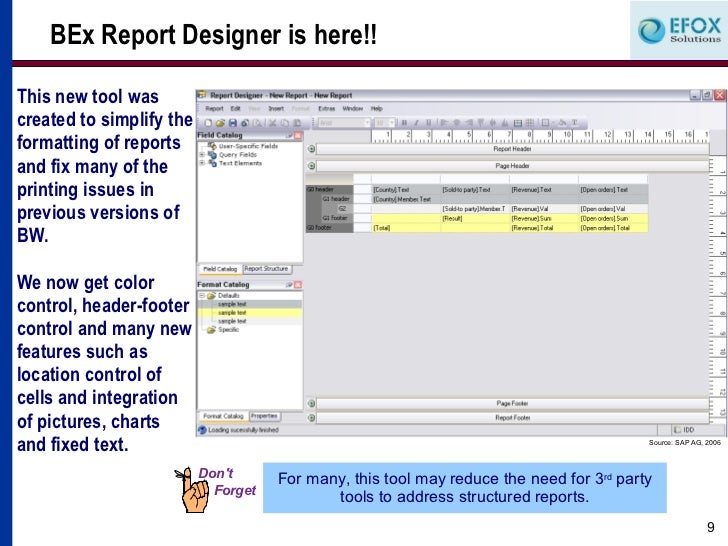This screenshot has width=728, height=546.
Task: Open the Extras menu
Action: pyautogui.click(x=327, y=108)
